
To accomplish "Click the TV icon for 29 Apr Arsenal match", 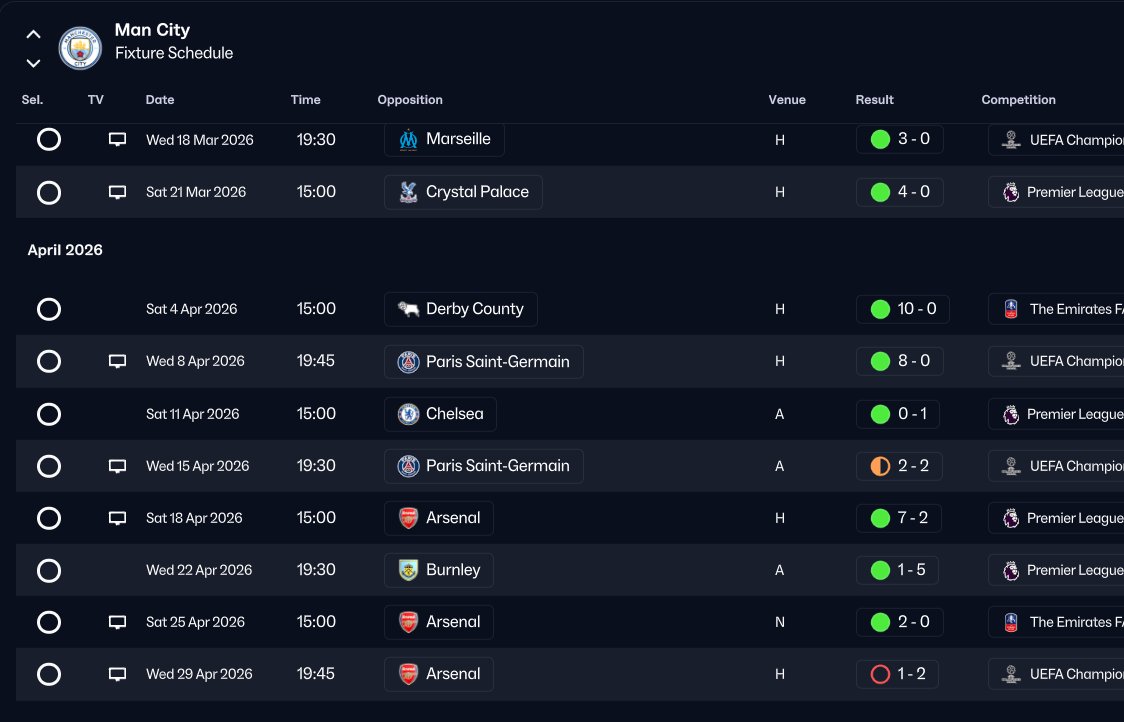I will click(x=117, y=674).
